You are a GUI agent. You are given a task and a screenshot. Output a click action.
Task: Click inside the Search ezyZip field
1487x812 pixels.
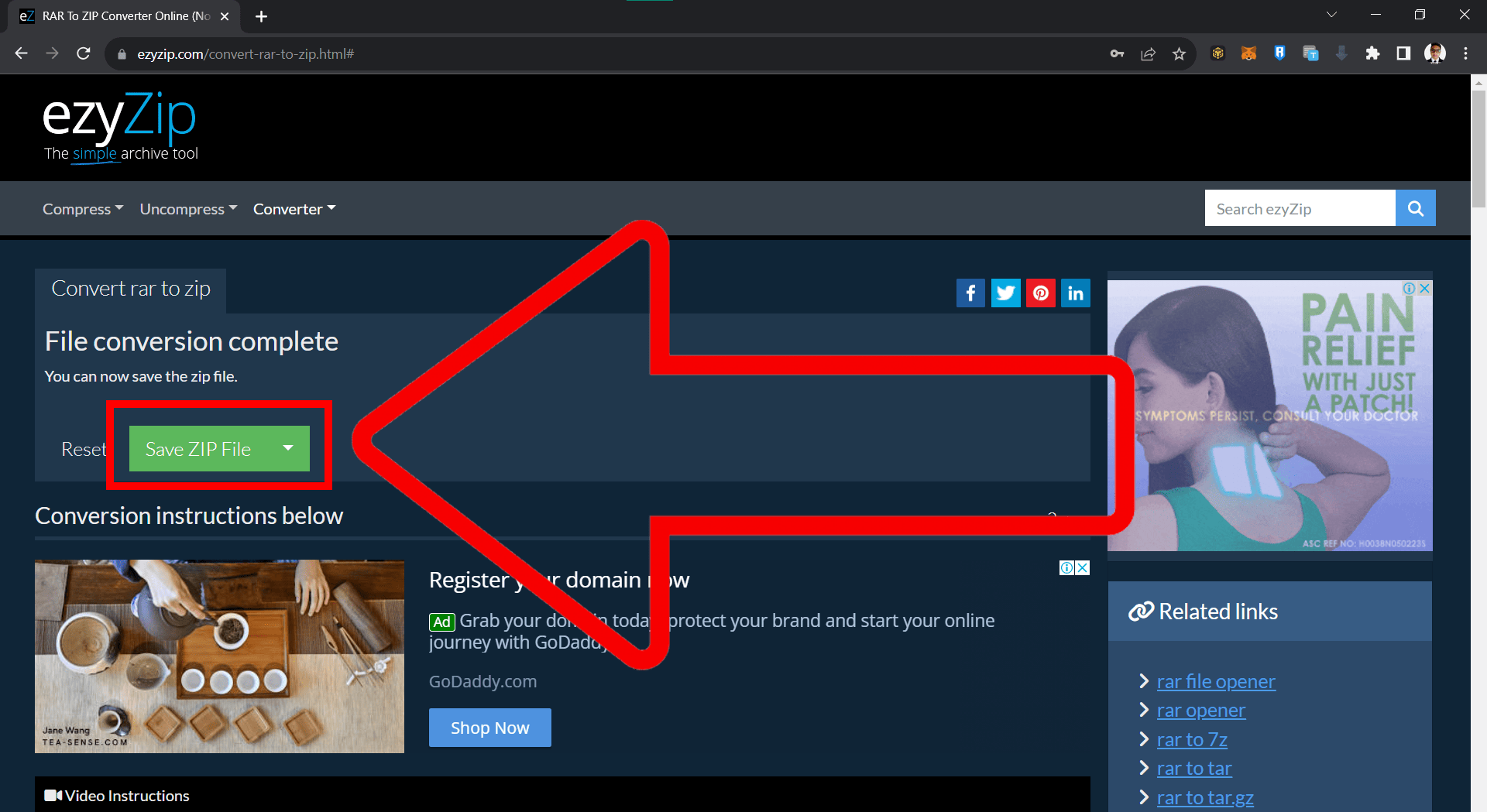[1299, 207]
